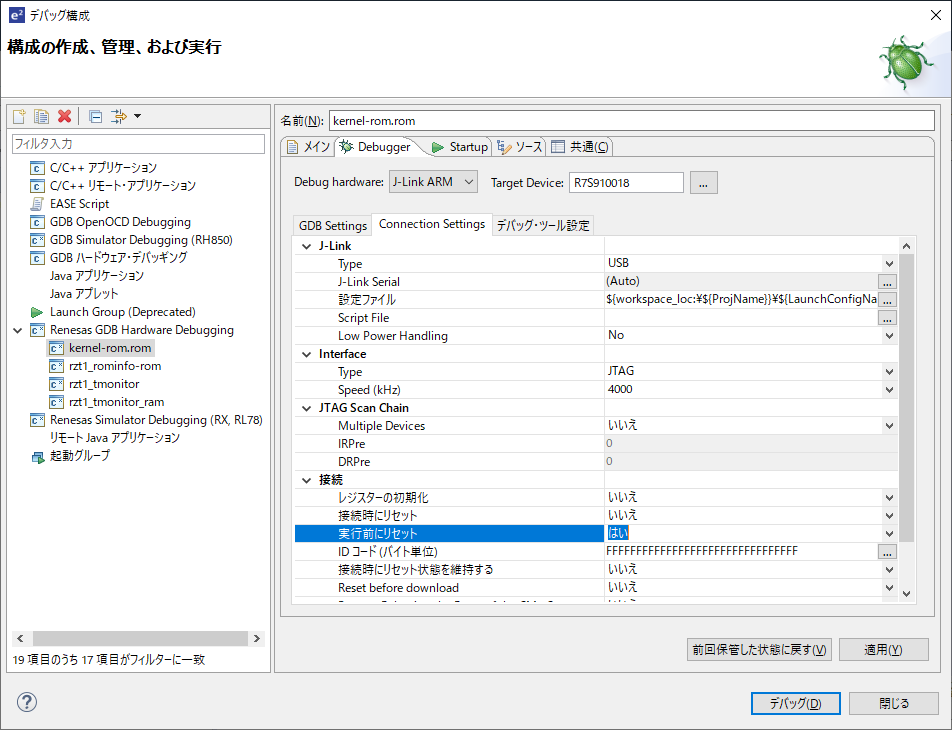This screenshot has height=730, width=952.
Task: Select rzt1_tmonitor configuration
Action: click(x=104, y=384)
